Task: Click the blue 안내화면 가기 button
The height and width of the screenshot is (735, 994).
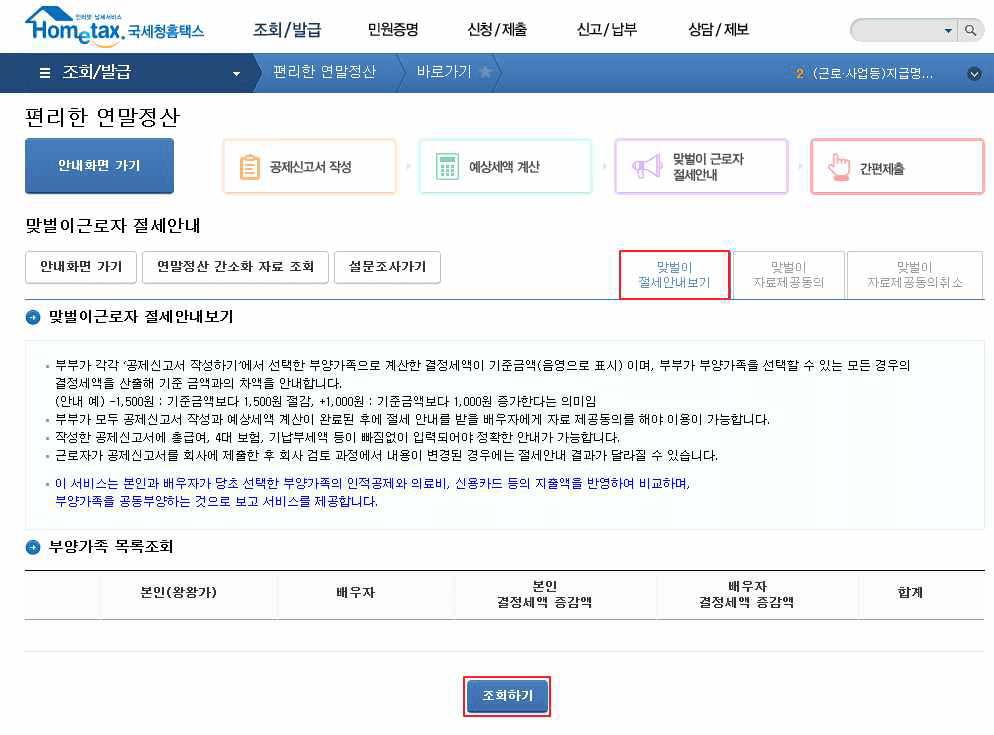Action: click(x=99, y=166)
